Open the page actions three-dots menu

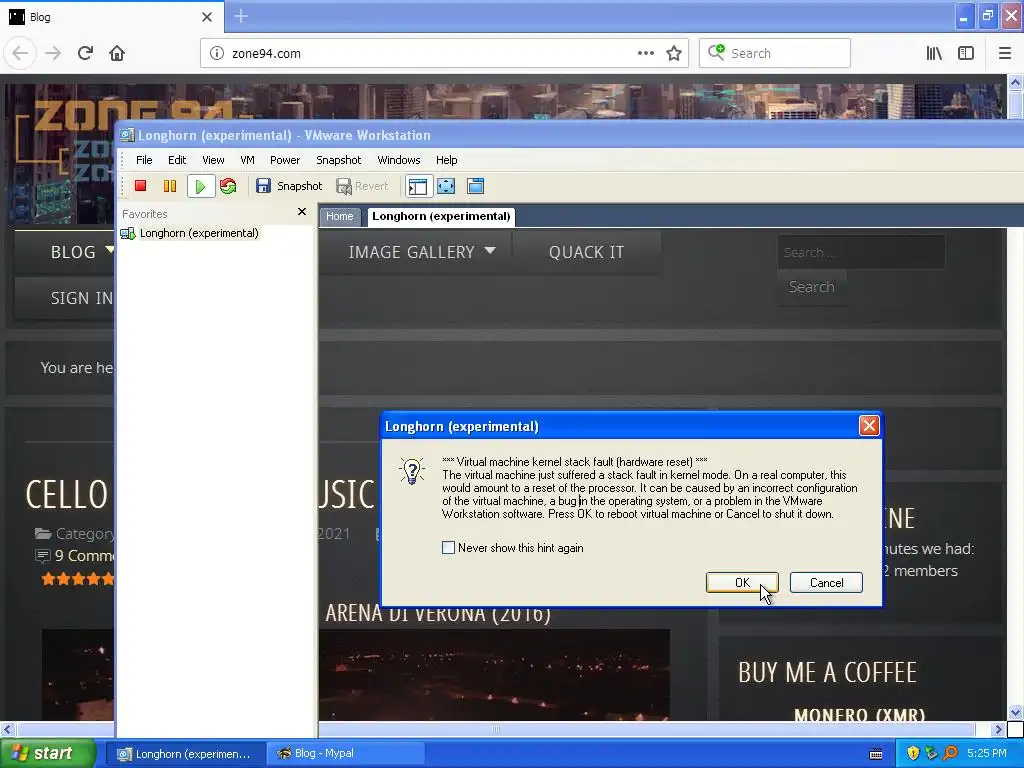point(645,54)
